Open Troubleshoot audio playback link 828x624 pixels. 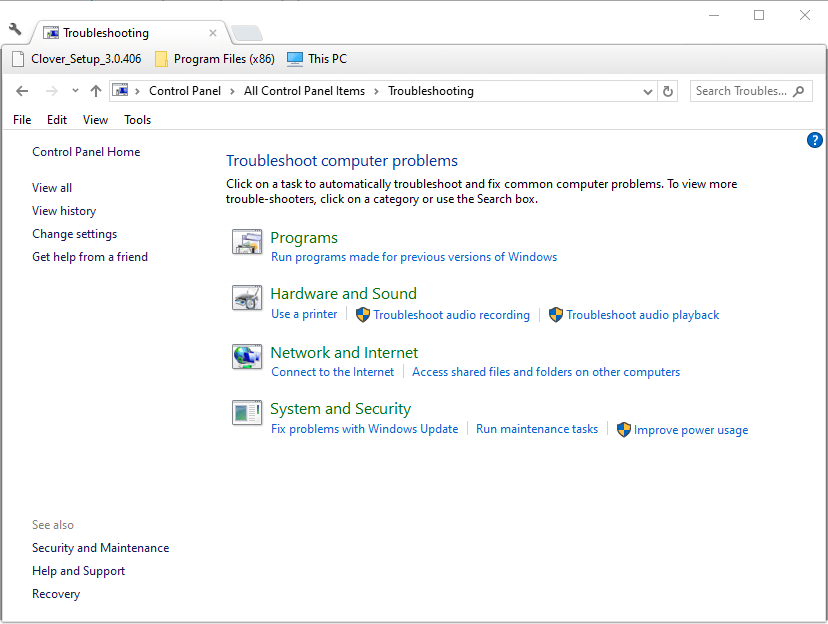(x=642, y=315)
